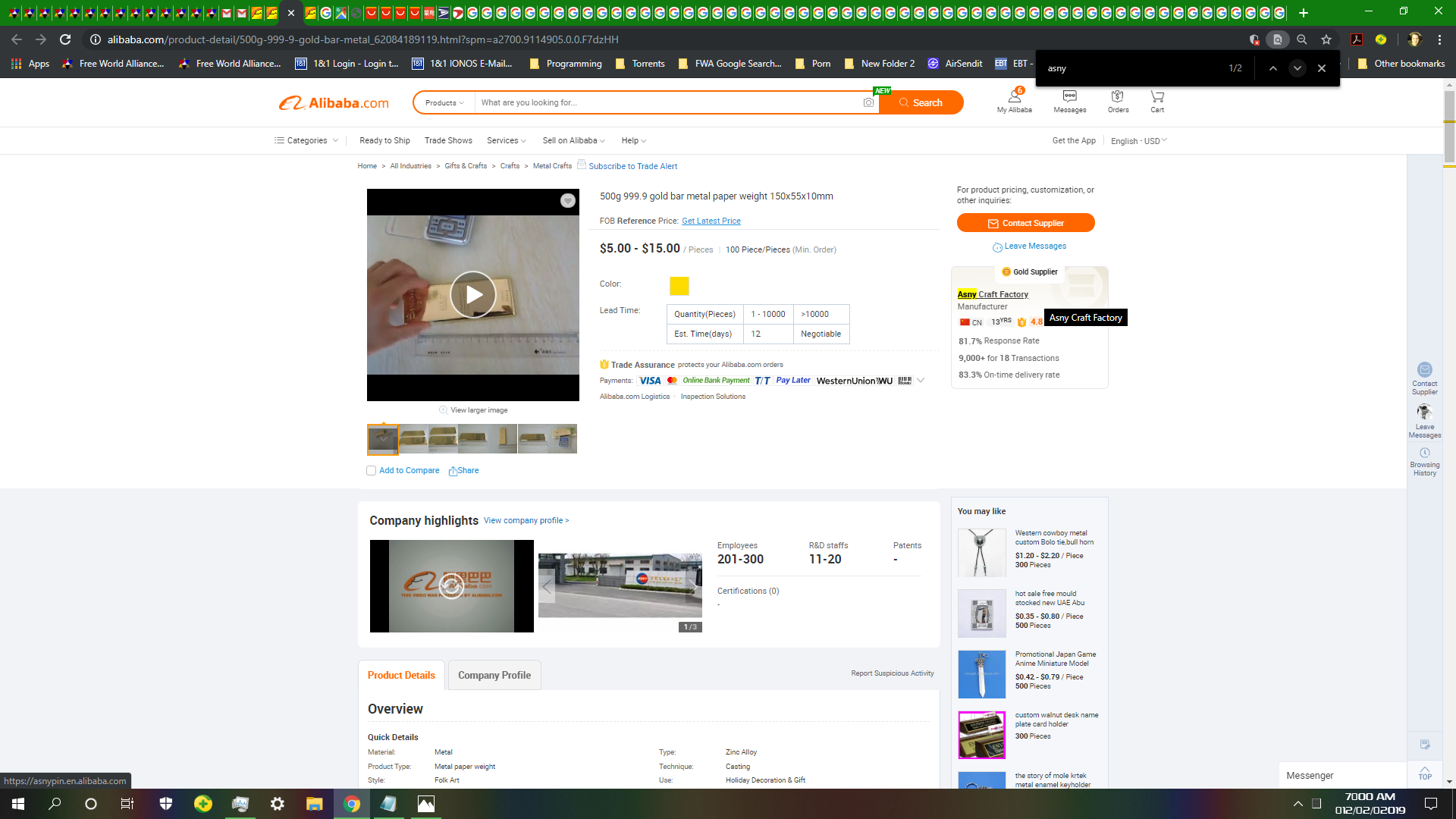Open the Get Latest Price link

point(711,221)
